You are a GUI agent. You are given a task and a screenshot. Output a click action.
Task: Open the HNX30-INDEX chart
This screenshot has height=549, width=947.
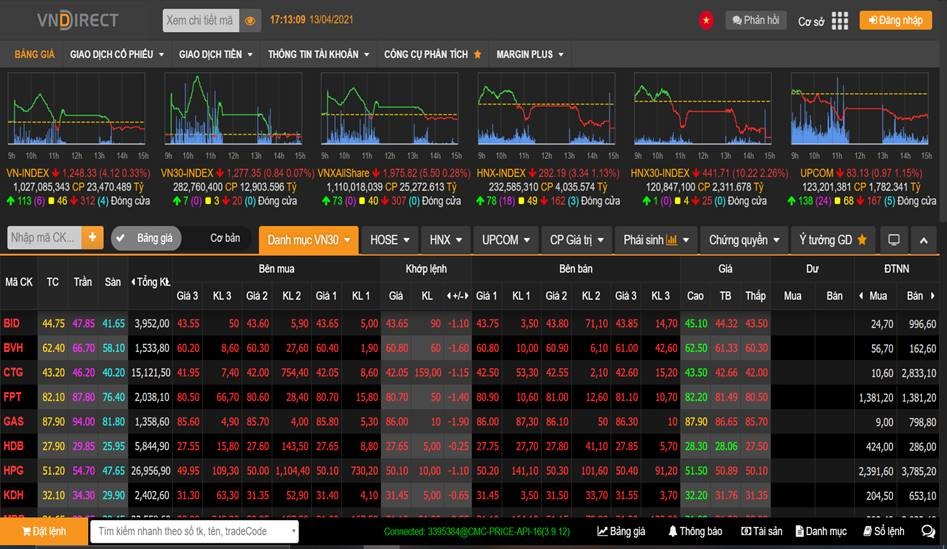pos(702,109)
